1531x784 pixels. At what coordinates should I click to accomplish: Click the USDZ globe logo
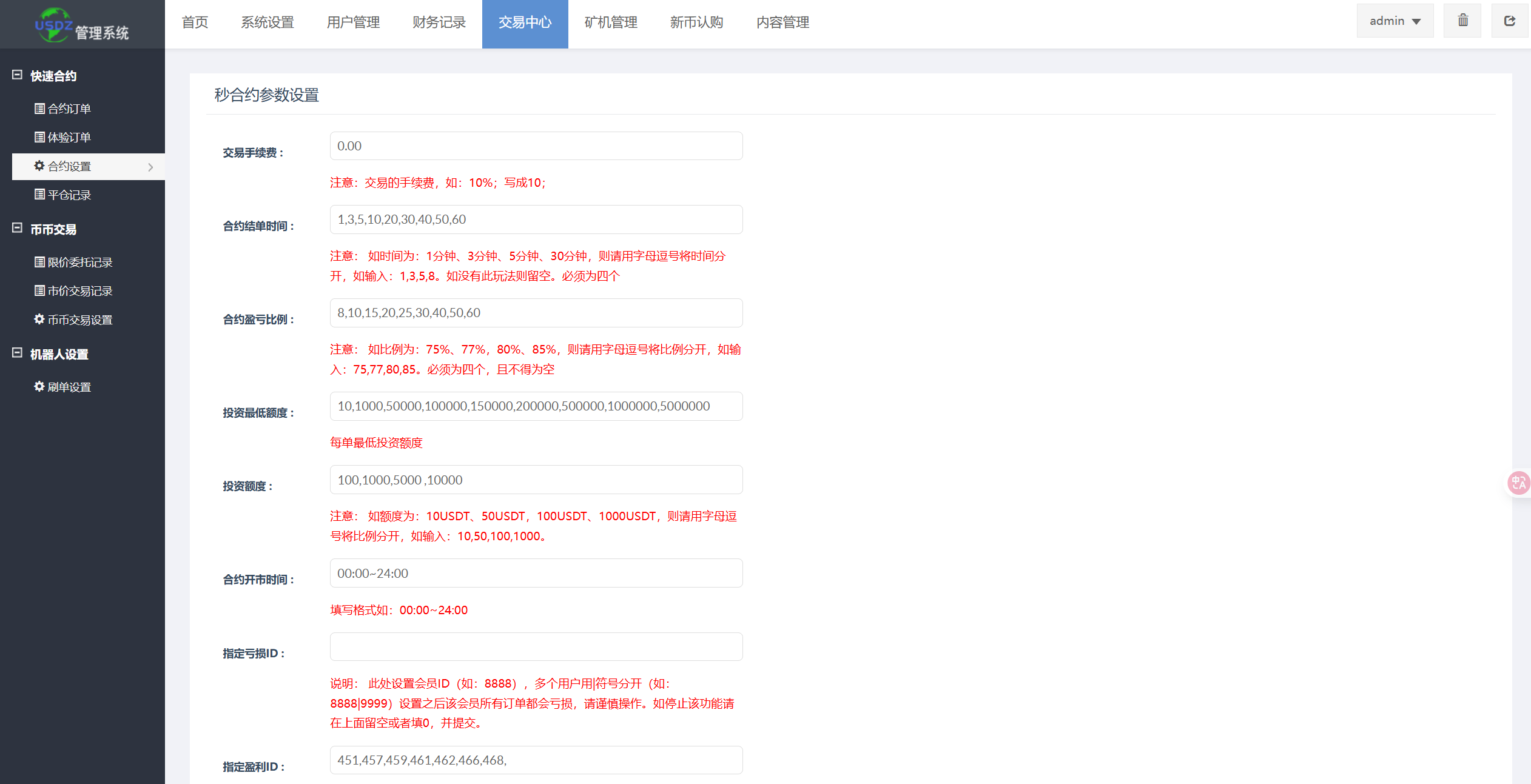click(x=53, y=25)
